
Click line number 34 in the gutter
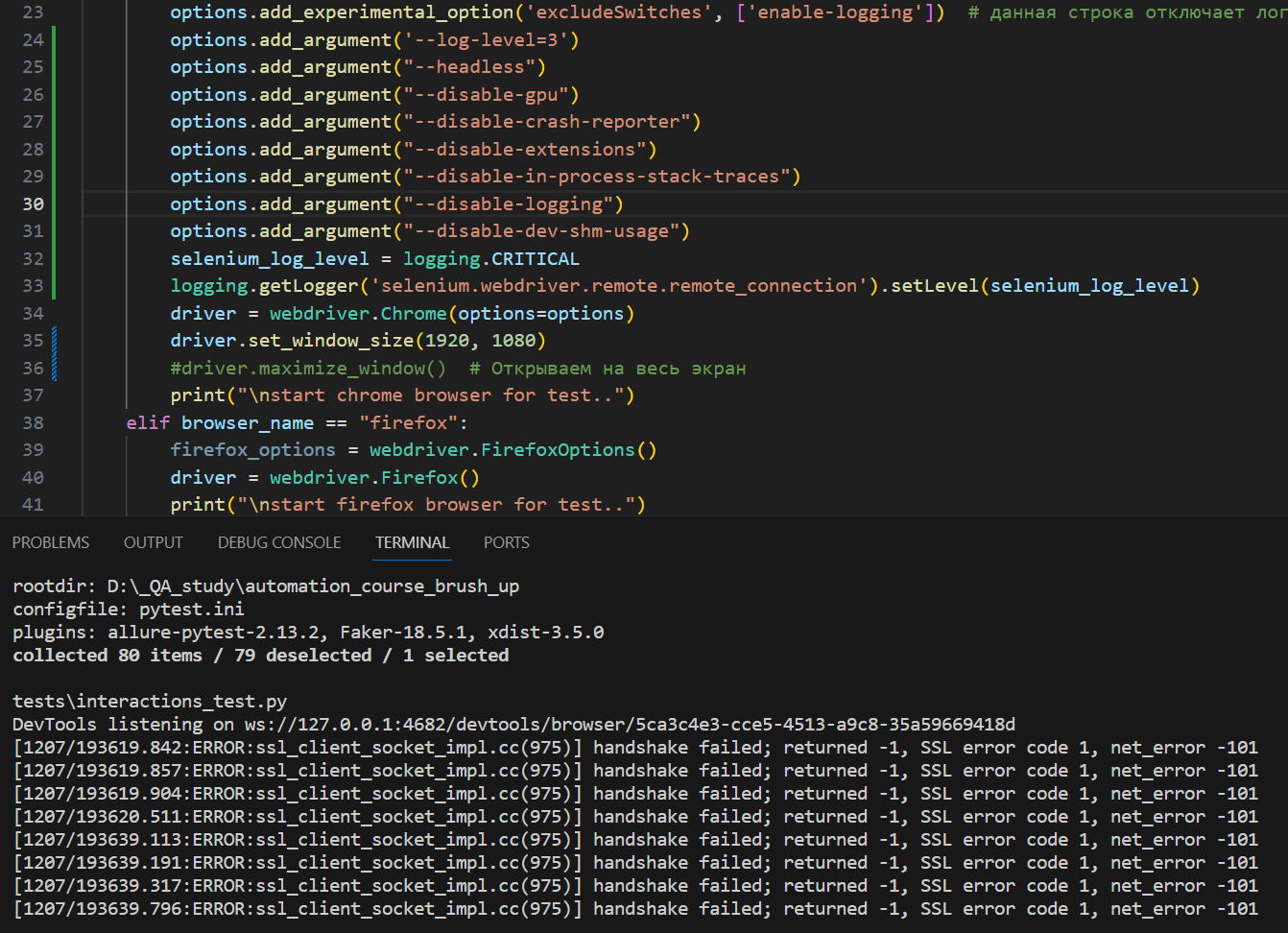[x=34, y=314]
